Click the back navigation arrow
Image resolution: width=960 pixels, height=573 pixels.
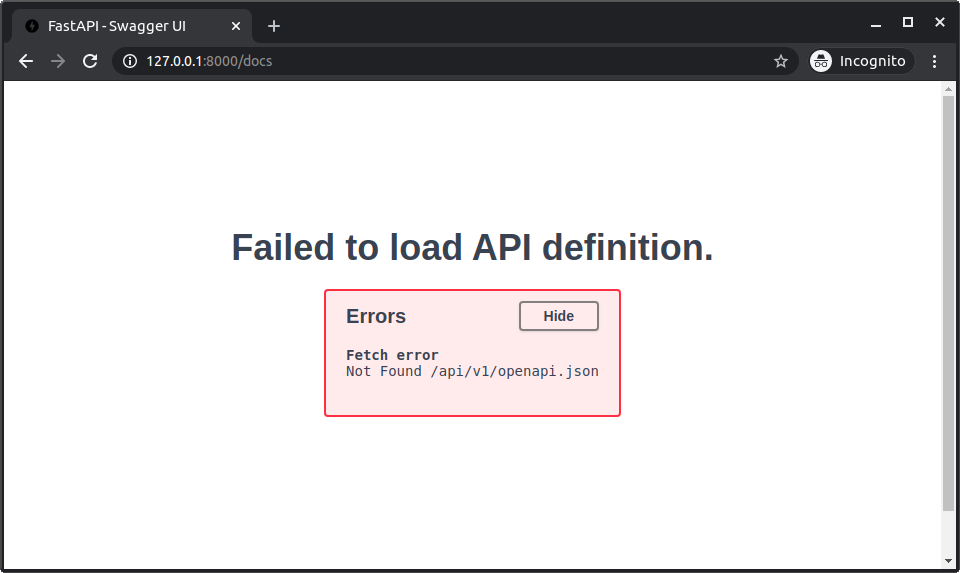(x=26, y=61)
